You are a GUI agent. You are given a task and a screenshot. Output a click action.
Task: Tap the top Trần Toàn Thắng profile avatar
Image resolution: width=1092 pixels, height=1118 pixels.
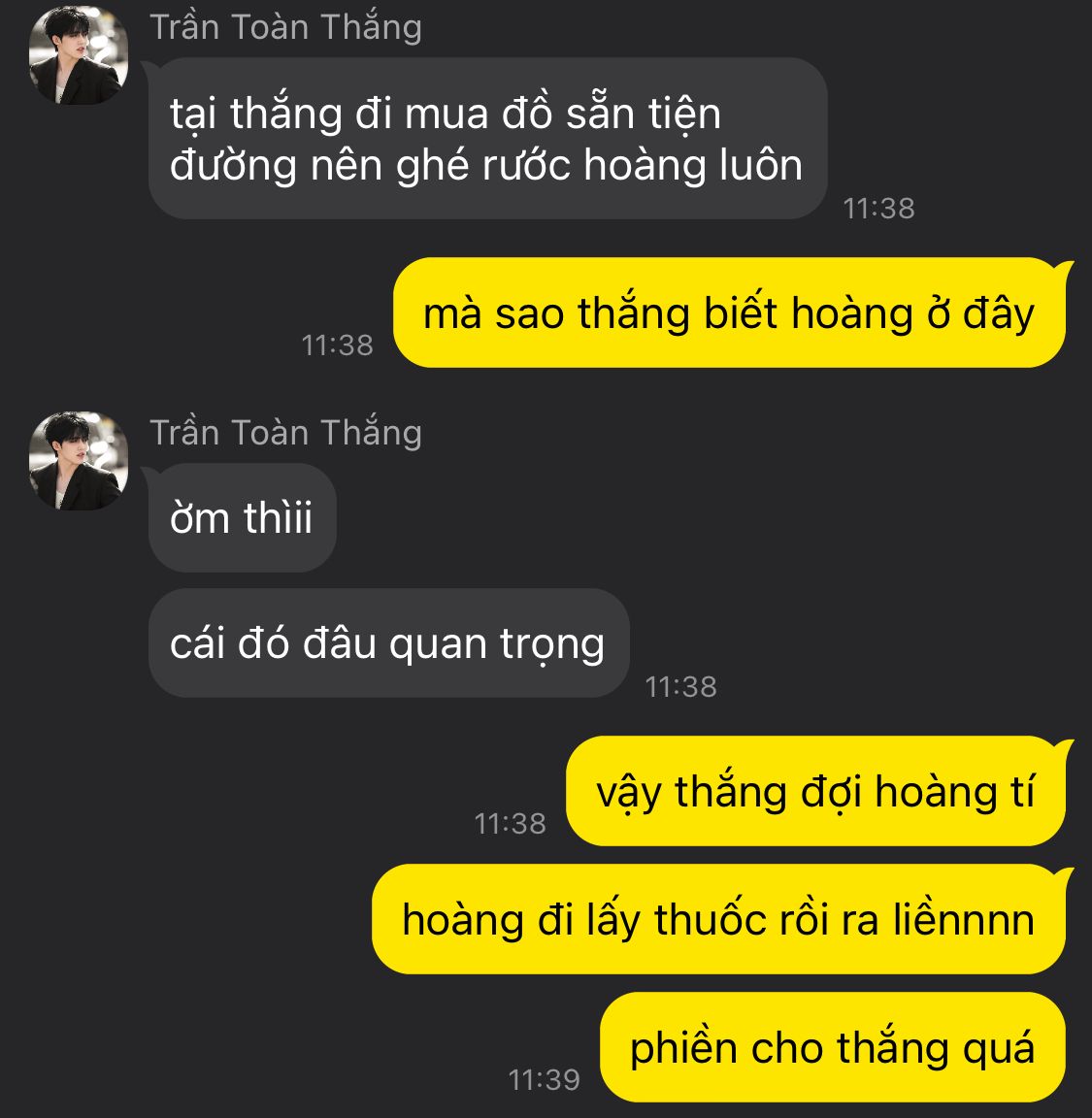79,55
